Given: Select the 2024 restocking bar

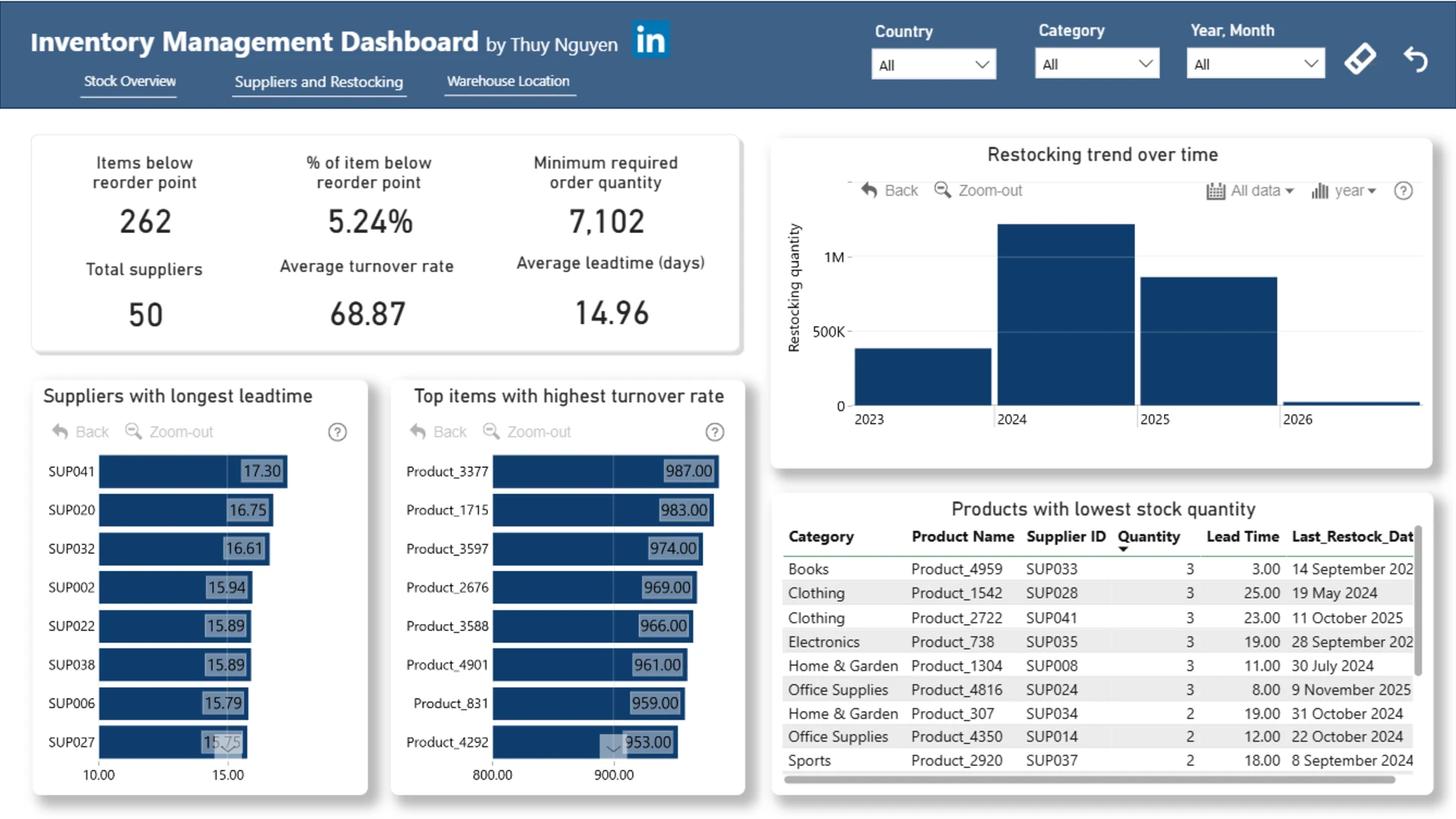Looking at the screenshot, I should [x=1065, y=315].
